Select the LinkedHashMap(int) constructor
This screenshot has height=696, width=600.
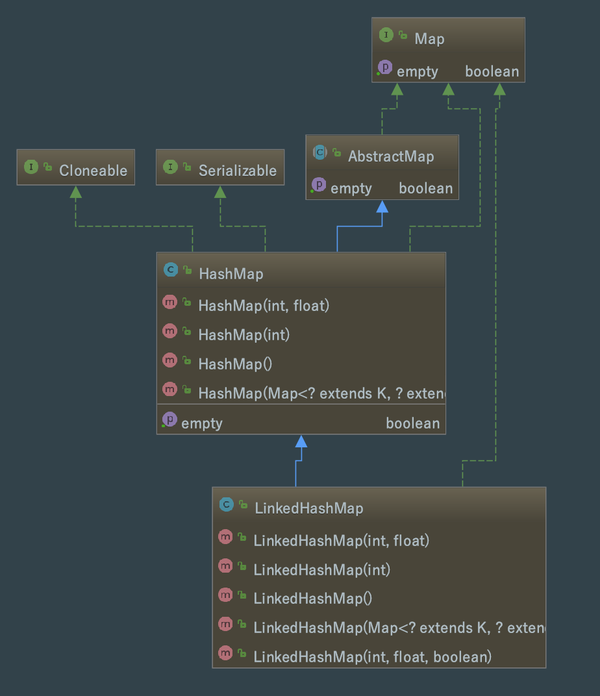pyautogui.click(x=322, y=570)
